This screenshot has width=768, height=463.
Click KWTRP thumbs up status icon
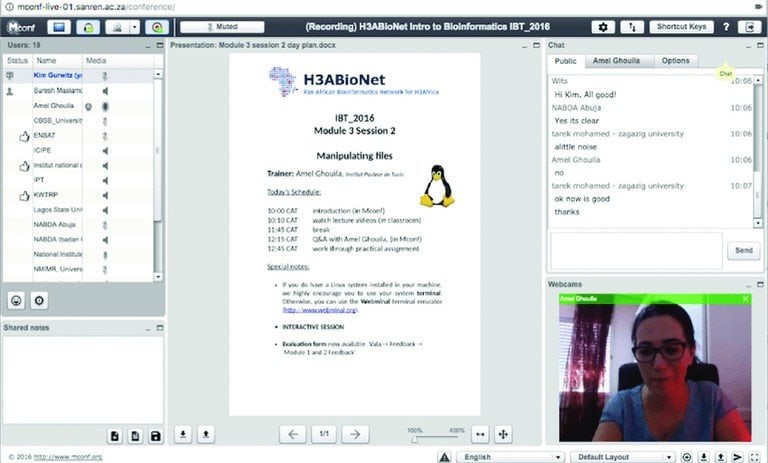(x=24, y=196)
